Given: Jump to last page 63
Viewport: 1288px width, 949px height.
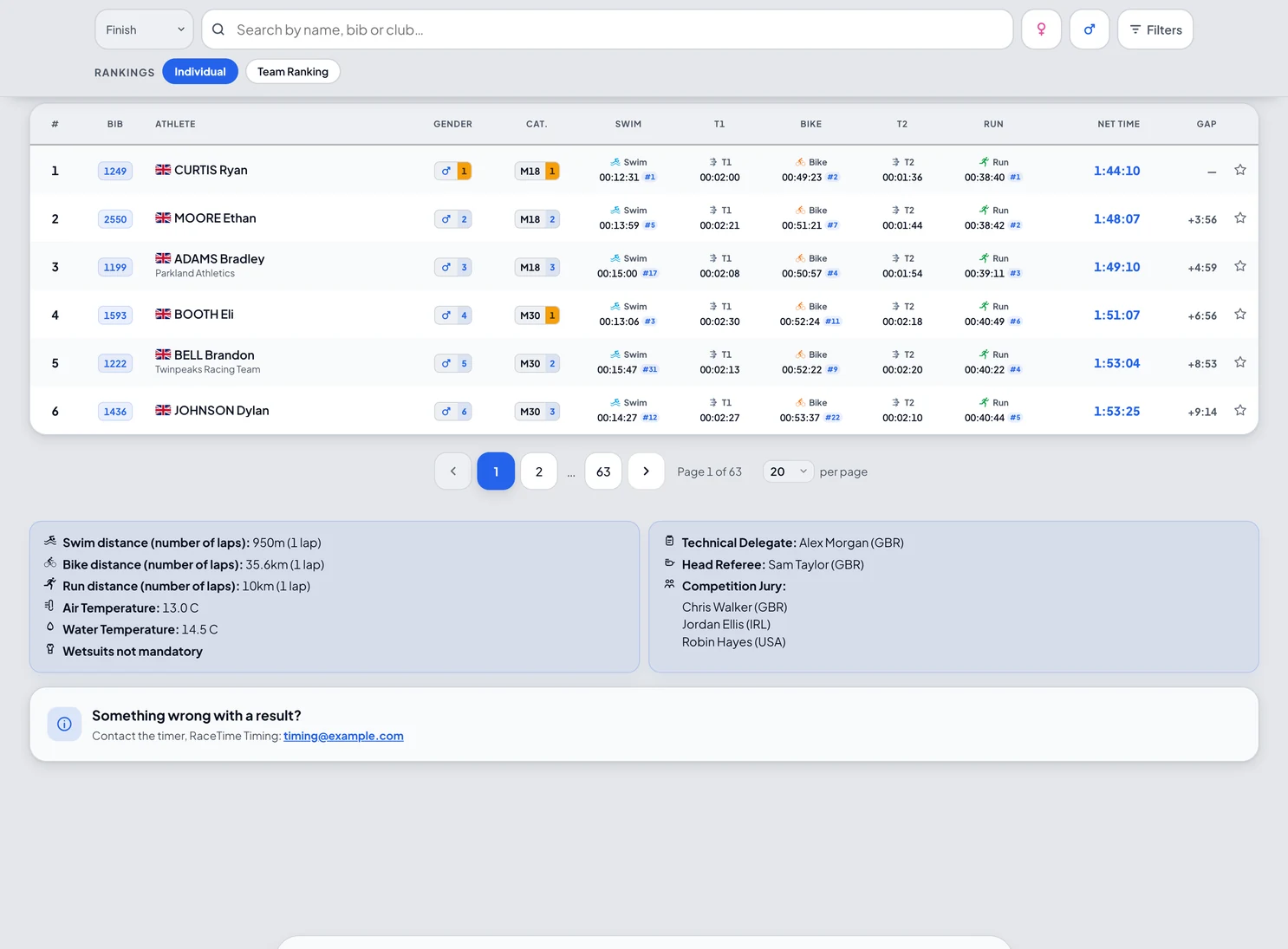Looking at the screenshot, I should coord(603,471).
